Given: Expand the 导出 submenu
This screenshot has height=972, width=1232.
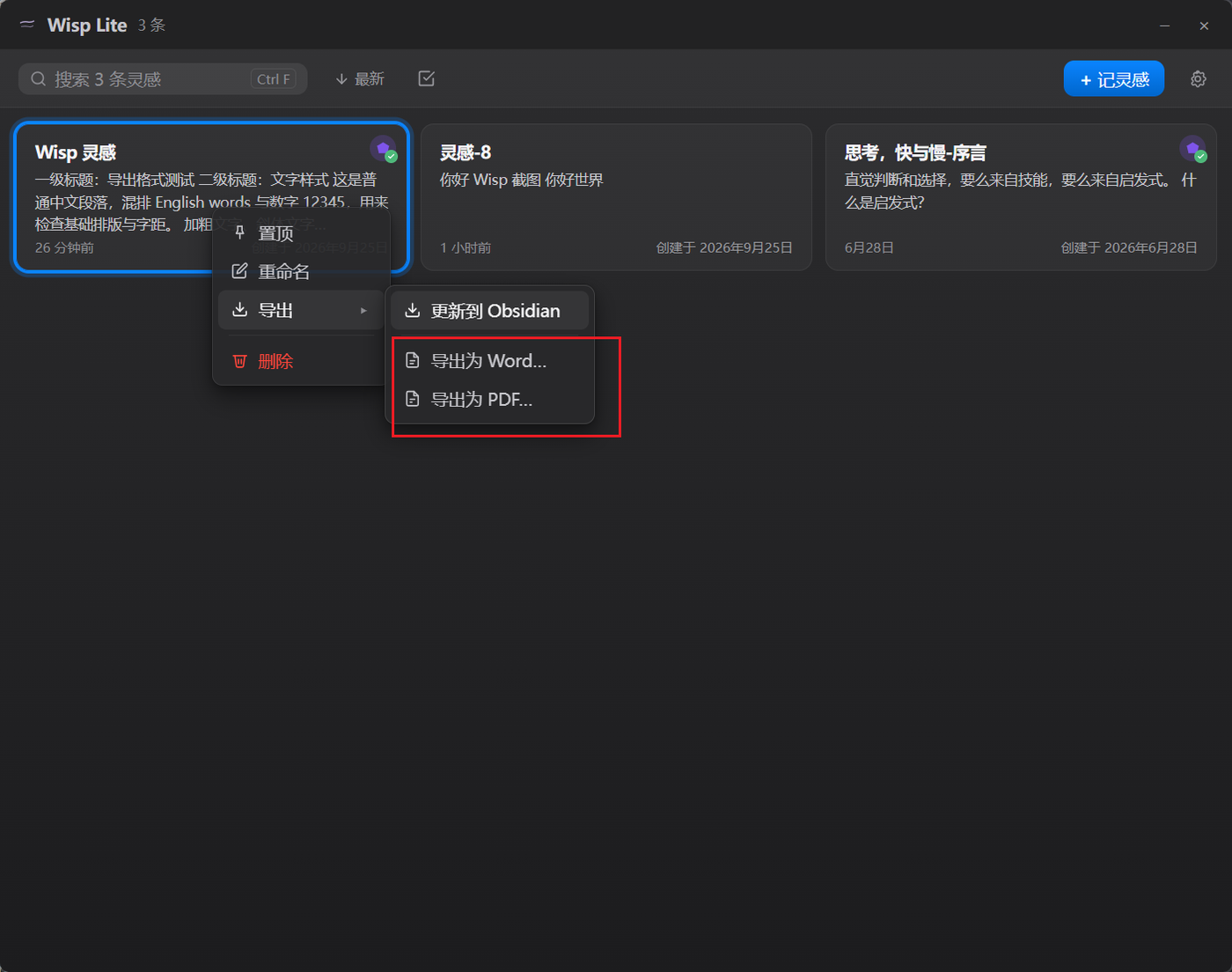Looking at the screenshot, I should tap(300, 310).
